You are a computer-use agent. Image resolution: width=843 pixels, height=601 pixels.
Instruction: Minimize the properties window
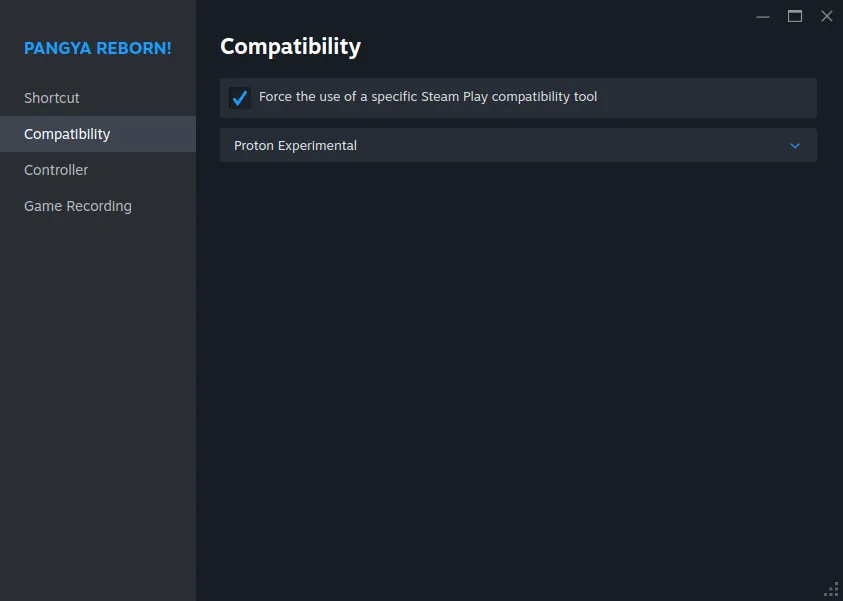coord(762,17)
